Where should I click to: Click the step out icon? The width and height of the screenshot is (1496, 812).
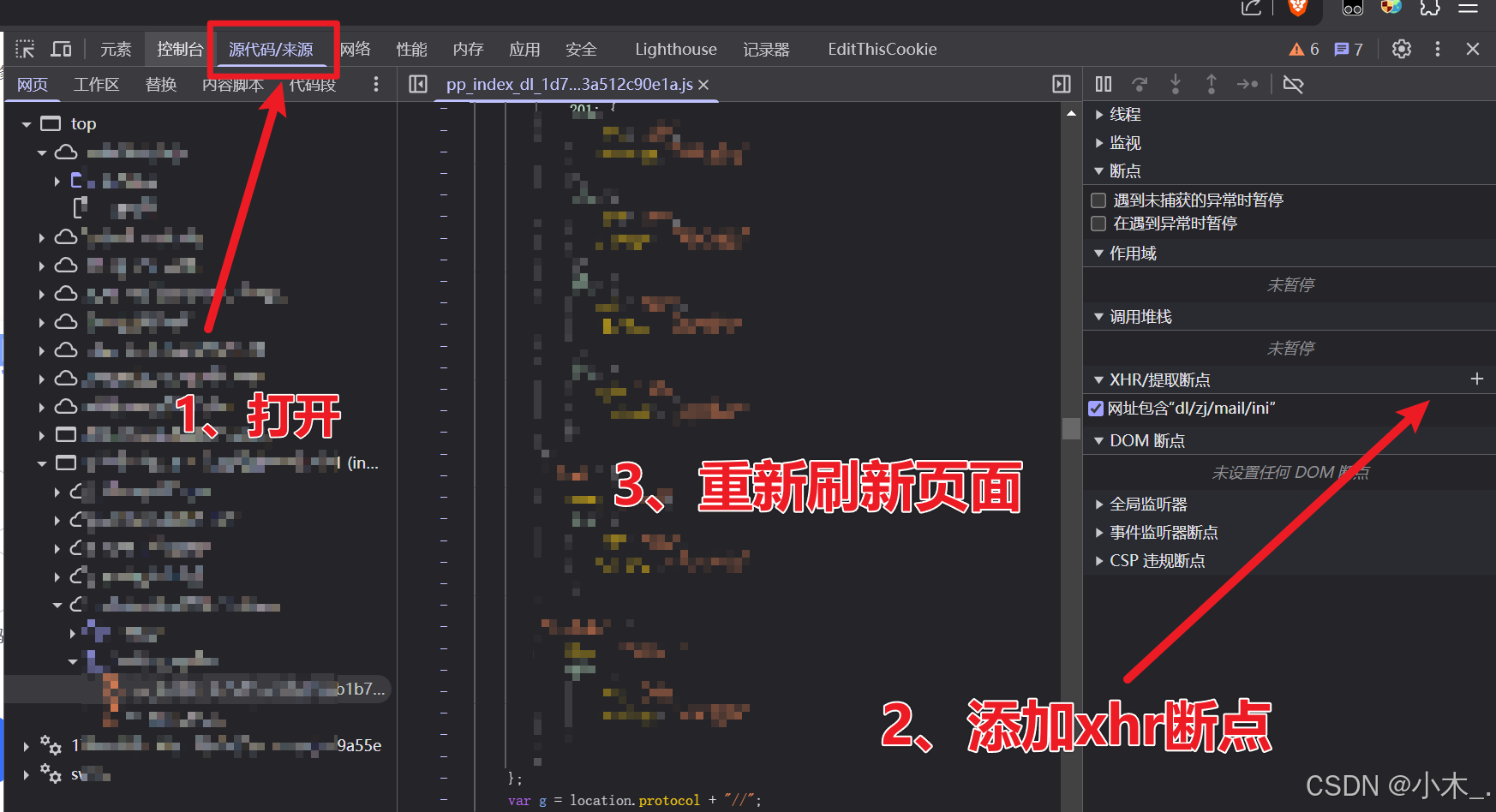pyautogui.click(x=1212, y=84)
